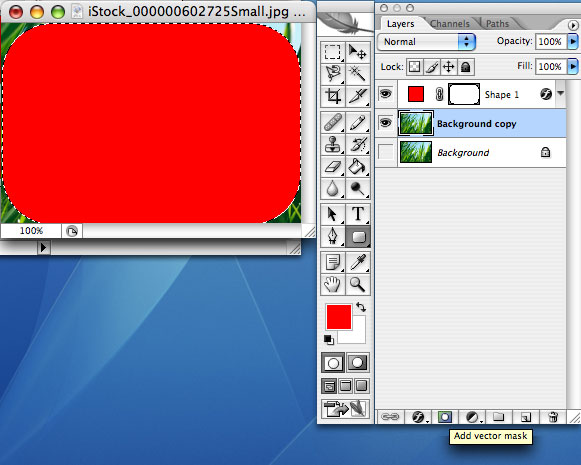Open the adjustment layer menu button

pyautogui.click(x=473, y=417)
